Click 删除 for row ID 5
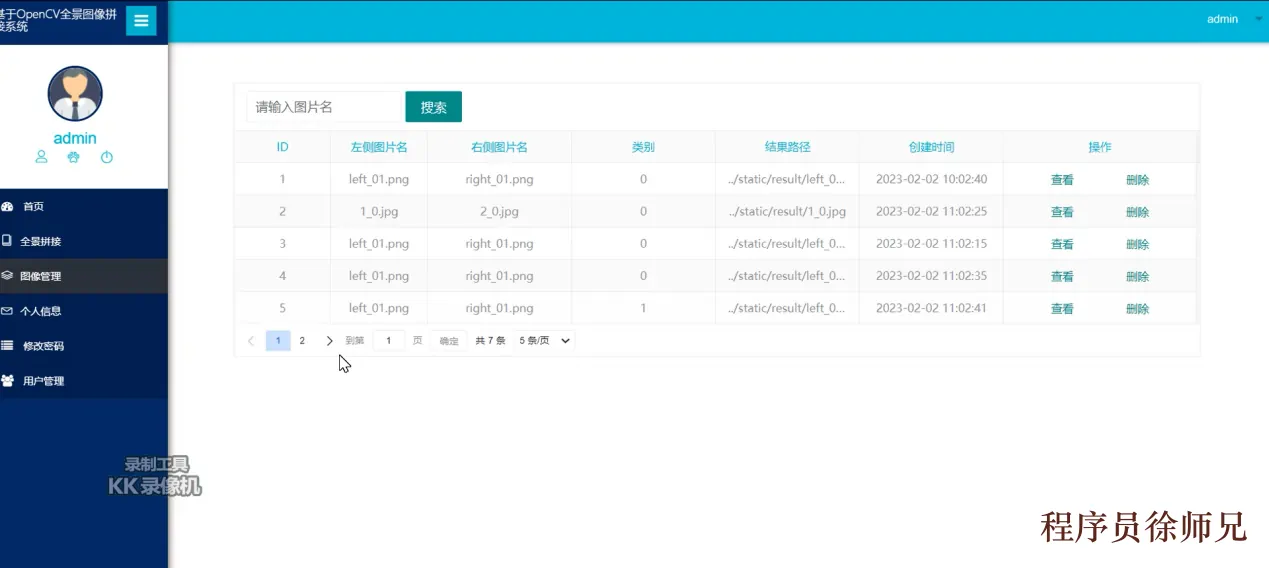This screenshot has width=1269, height=568. click(x=1137, y=309)
